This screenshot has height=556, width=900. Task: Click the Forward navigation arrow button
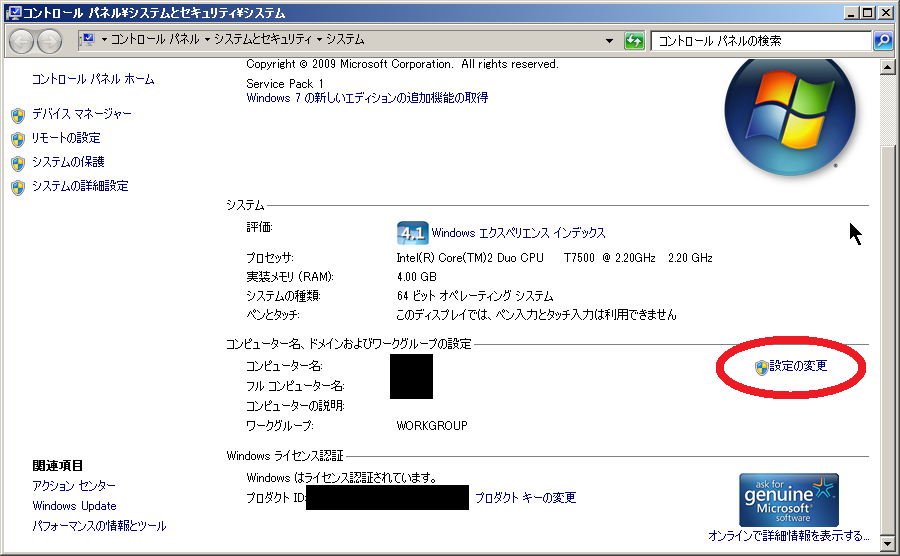[x=49, y=41]
